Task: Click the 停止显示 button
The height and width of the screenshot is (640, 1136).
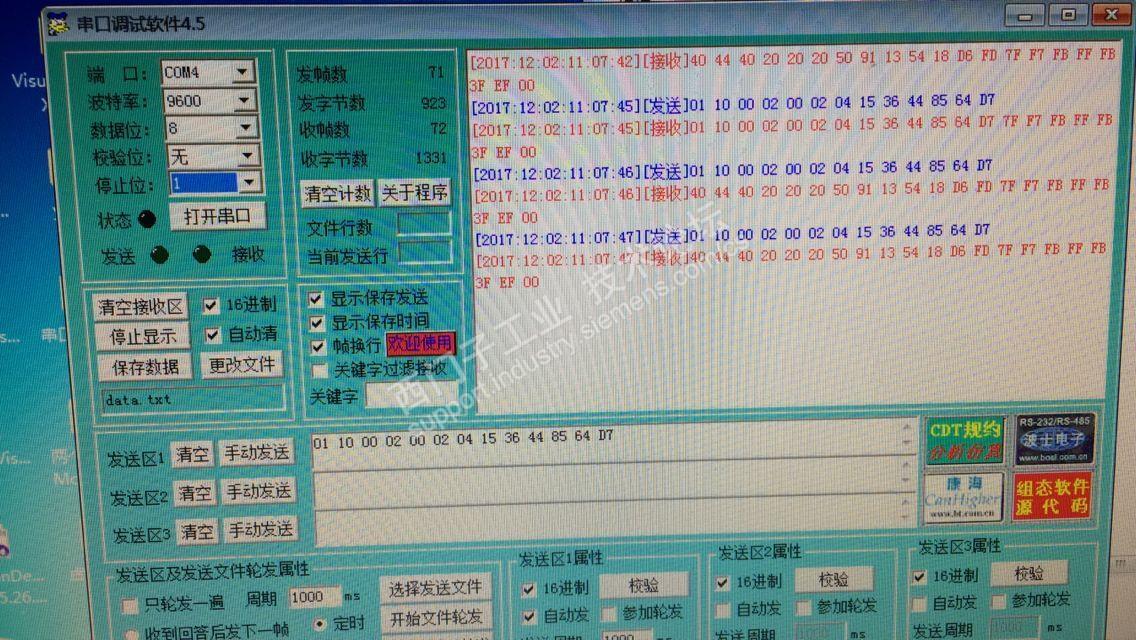Action: coord(143,337)
